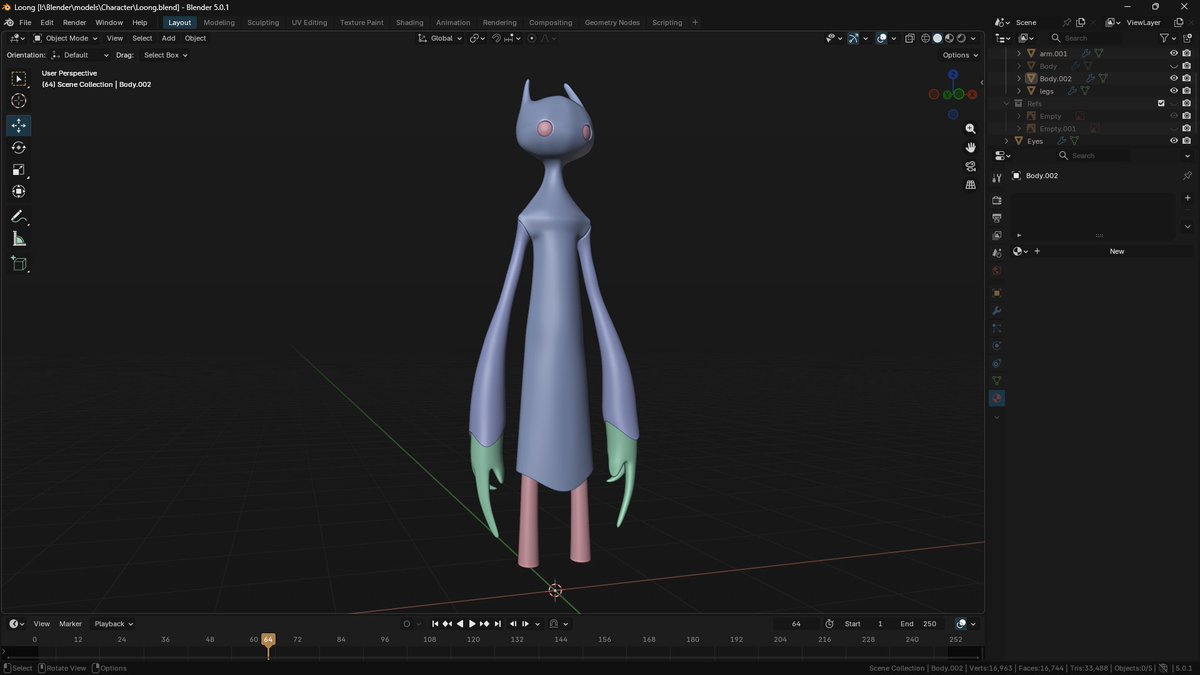Open the File menu
Image resolution: width=1200 pixels, height=675 pixels.
pos(25,22)
